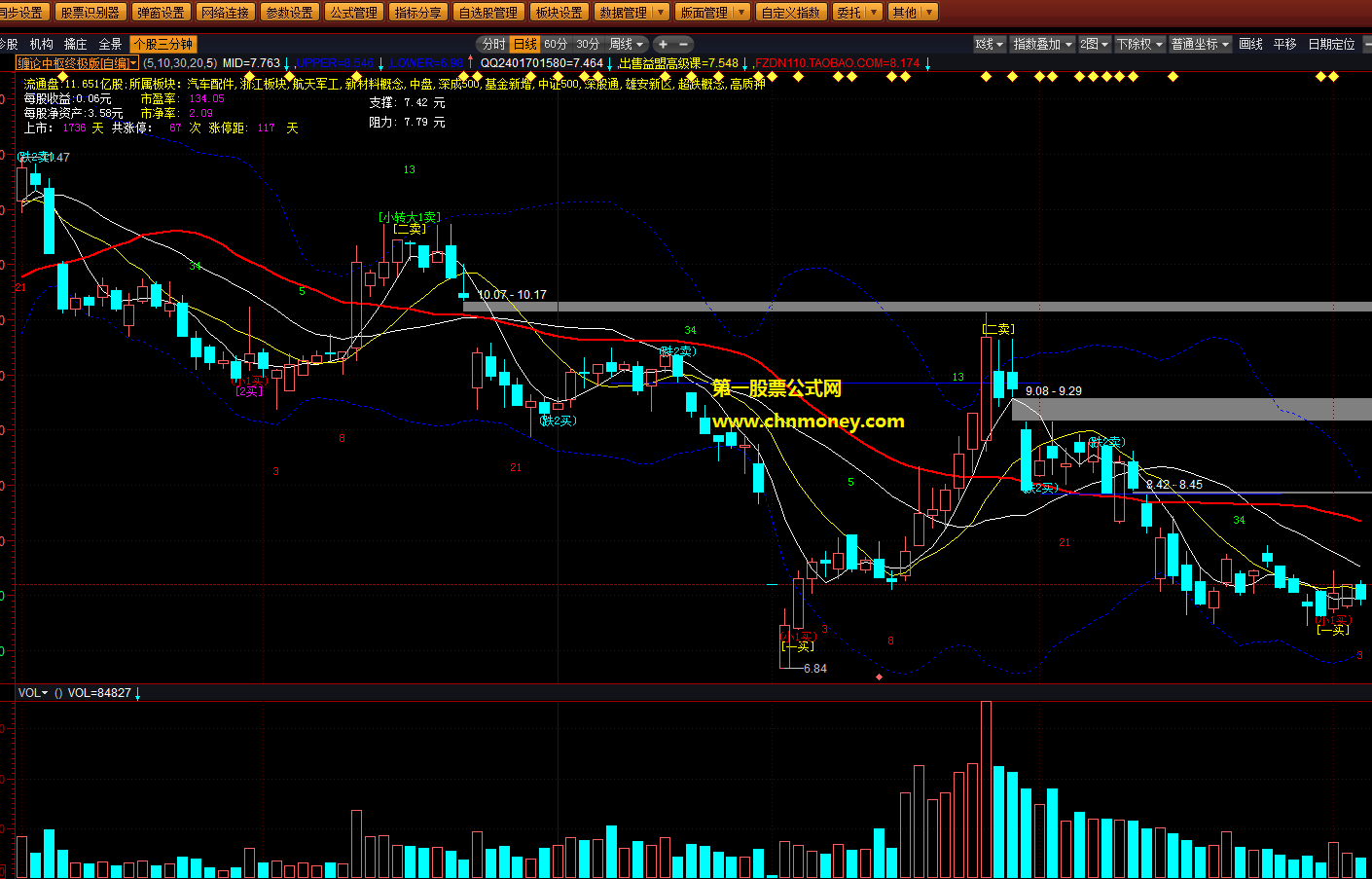
Task: Click the 支撑: 7.42 元 support label
Action: pos(407,102)
